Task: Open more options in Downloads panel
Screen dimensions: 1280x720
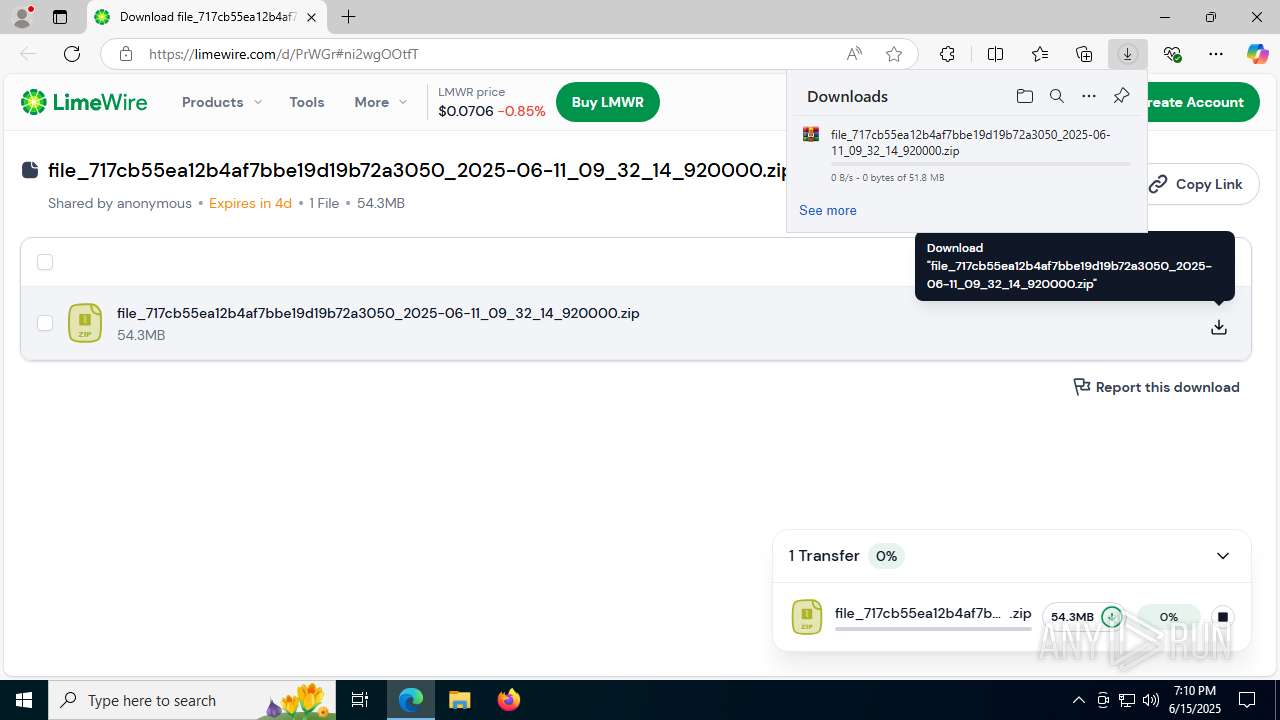Action: 1089,96
